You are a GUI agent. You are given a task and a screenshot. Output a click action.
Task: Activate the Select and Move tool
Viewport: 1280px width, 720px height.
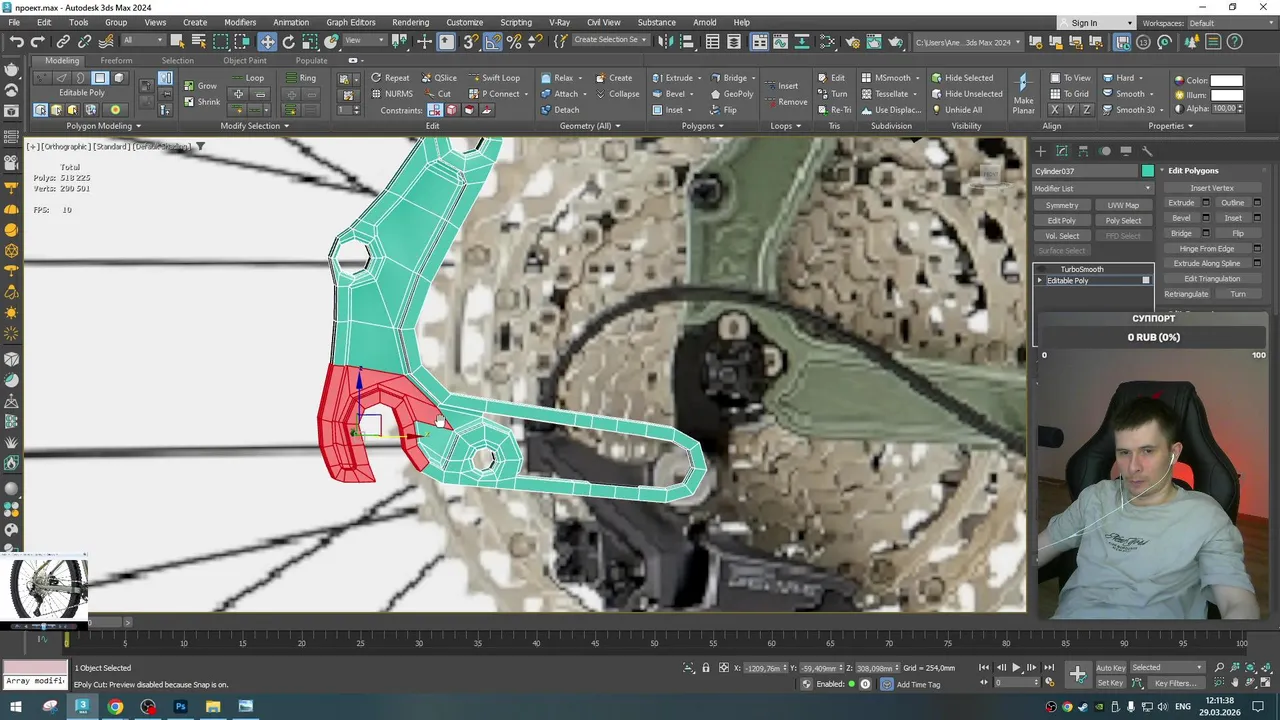coord(267,42)
